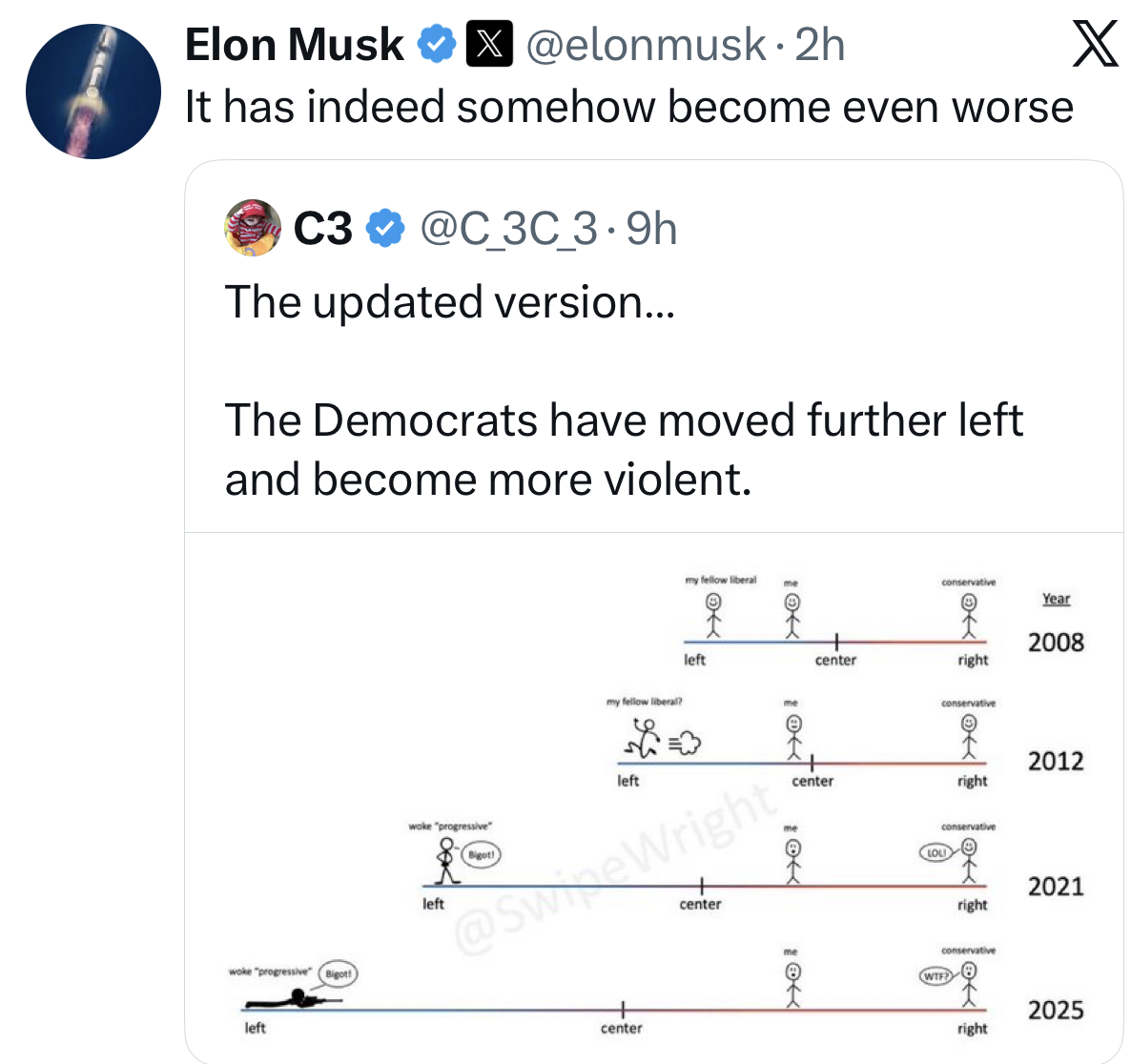Click the "The Democrats have moved further left" text
The width and height of the screenshot is (1131, 1064).
click(x=624, y=420)
